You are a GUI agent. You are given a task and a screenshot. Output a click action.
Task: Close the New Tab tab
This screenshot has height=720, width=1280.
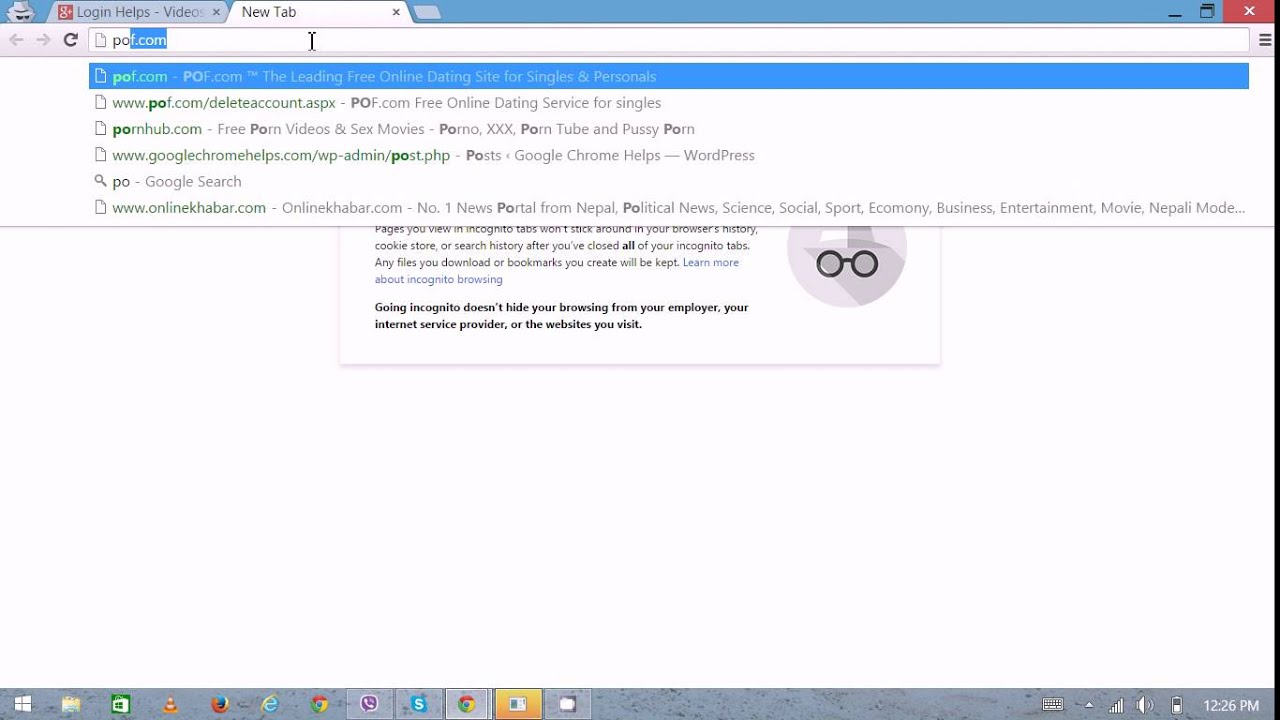point(396,12)
